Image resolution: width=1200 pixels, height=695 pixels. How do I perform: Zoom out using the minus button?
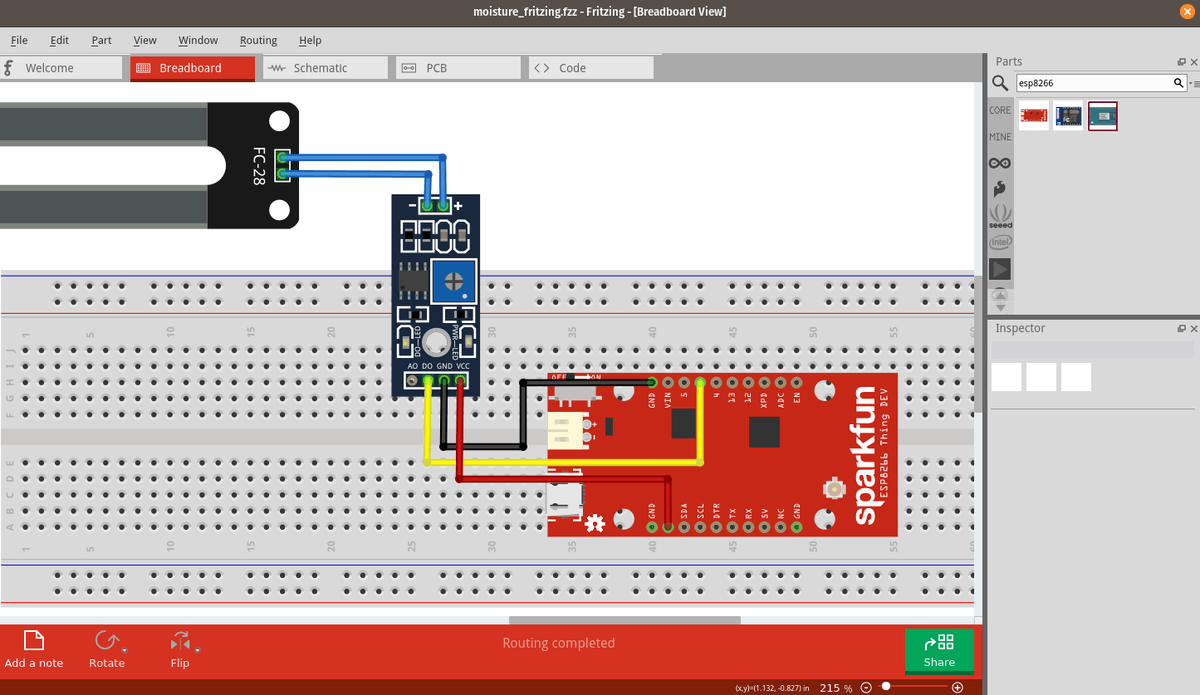click(x=866, y=688)
